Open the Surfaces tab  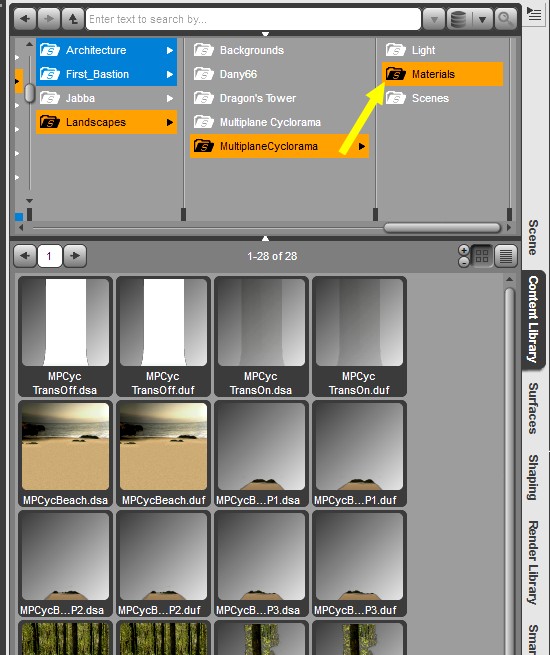(533, 409)
